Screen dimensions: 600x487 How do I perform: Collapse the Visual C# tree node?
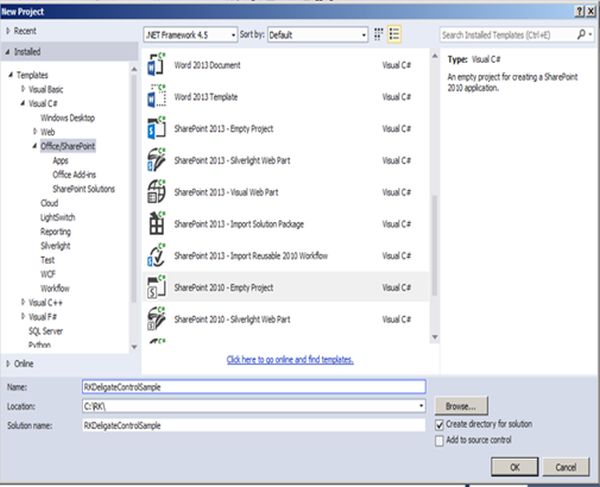pos(23,103)
